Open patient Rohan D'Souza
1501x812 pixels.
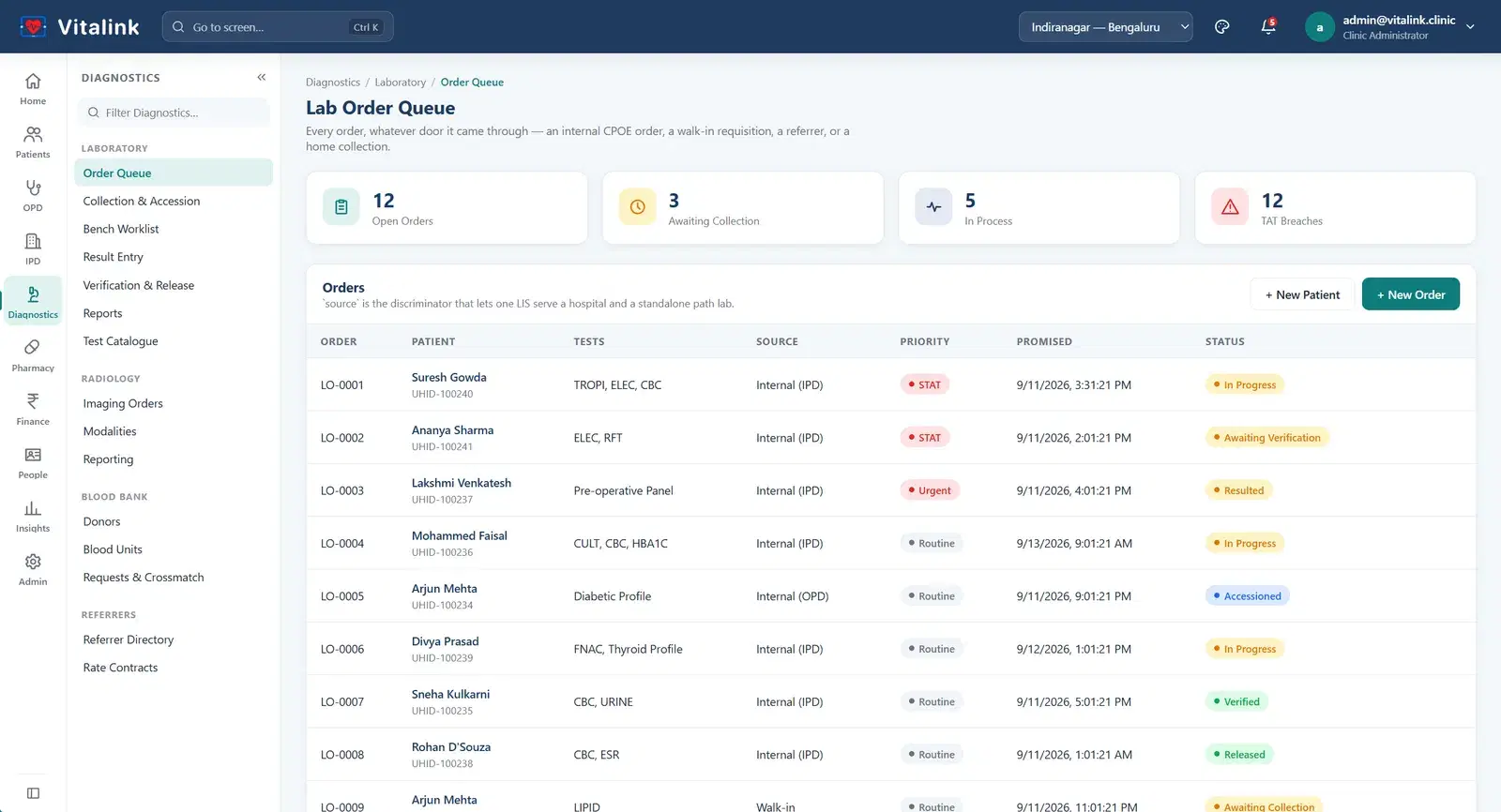tap(451, 747)
